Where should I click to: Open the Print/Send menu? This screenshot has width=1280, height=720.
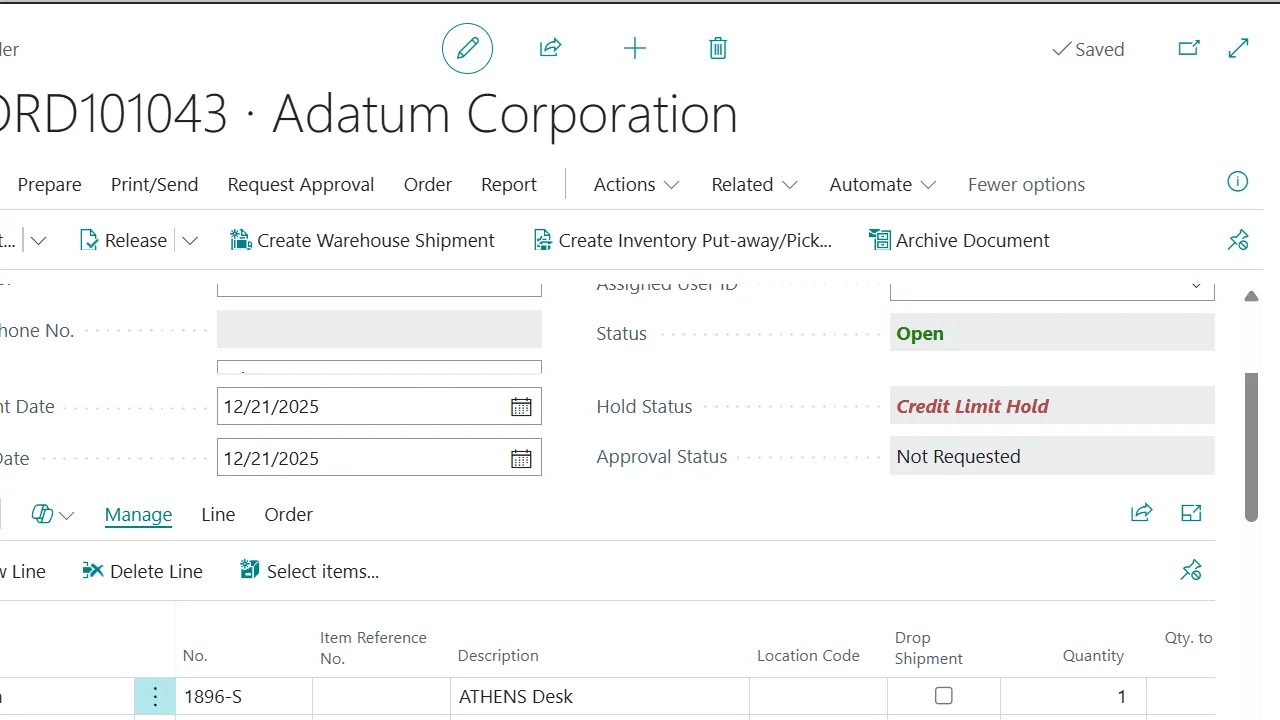(x=155, y=185)
